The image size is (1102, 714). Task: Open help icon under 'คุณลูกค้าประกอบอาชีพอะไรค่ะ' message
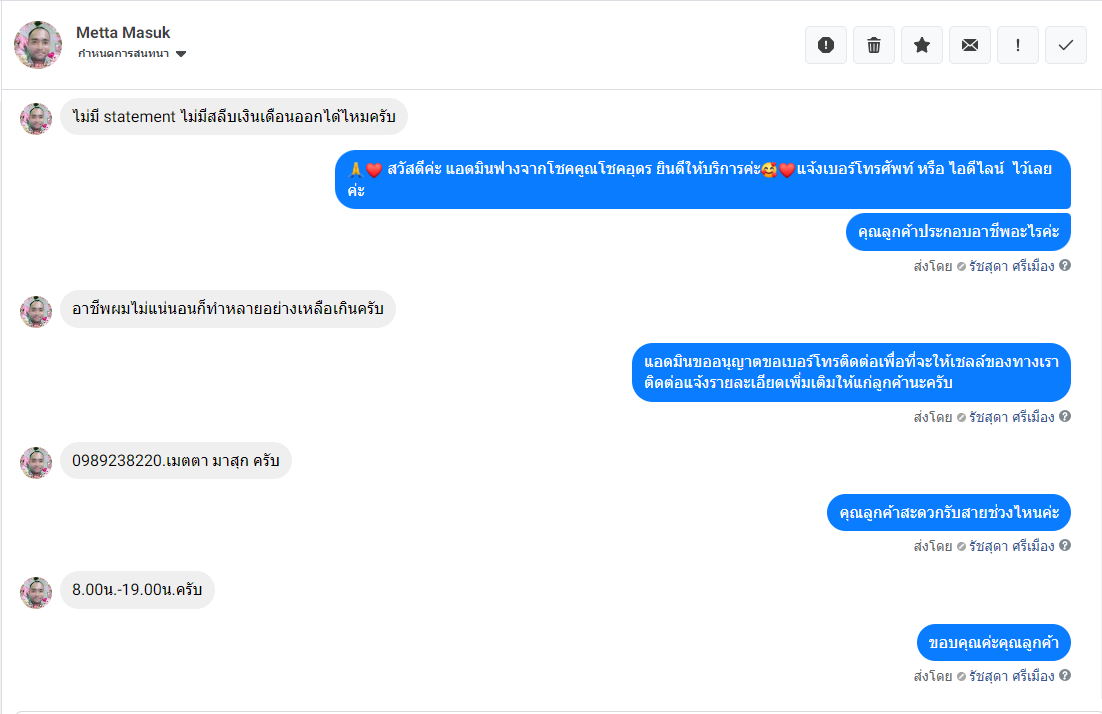1065,266
